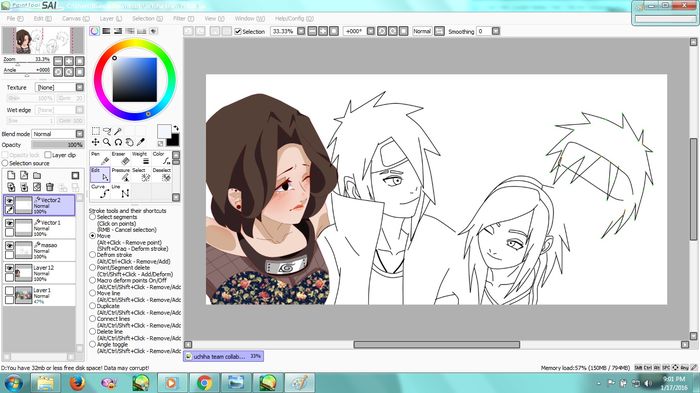
Task: Select the Pressure tool
Action: tap(121, 175)
